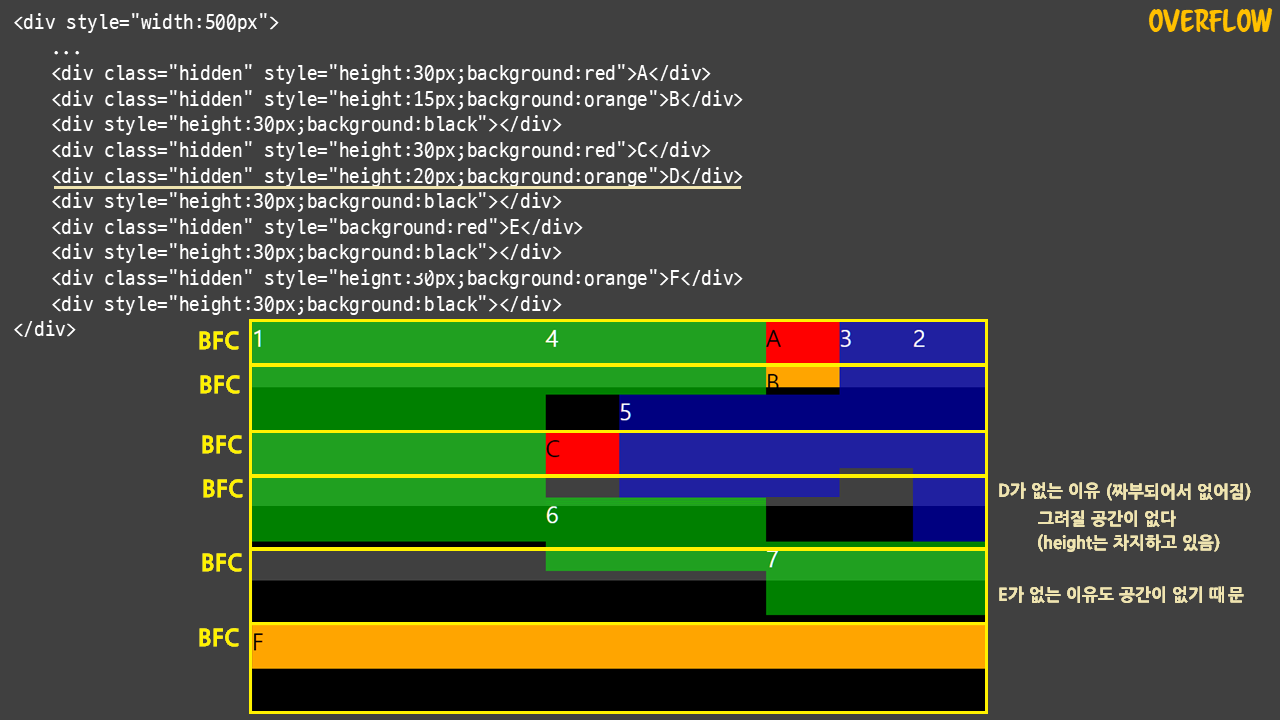Image resolution: width=1280 pixels, height=720 pixels.
Task: Click the code line ending with >F</div>
Action: 397,278
